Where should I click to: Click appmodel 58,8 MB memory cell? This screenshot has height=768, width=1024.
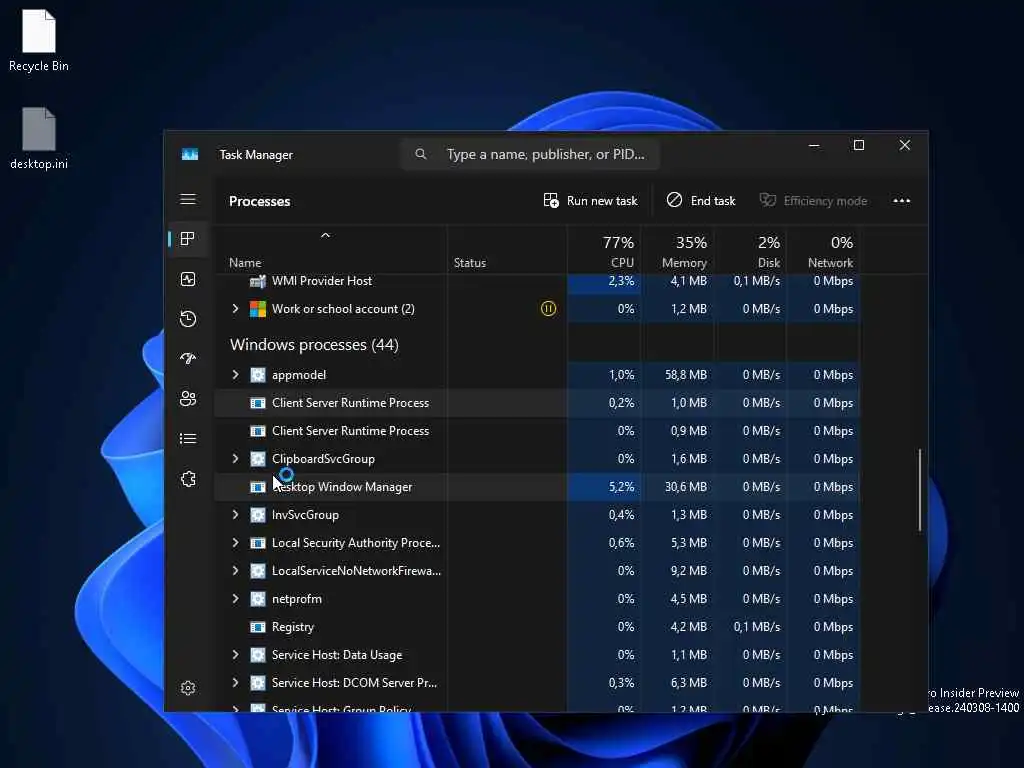click(677, 375)
